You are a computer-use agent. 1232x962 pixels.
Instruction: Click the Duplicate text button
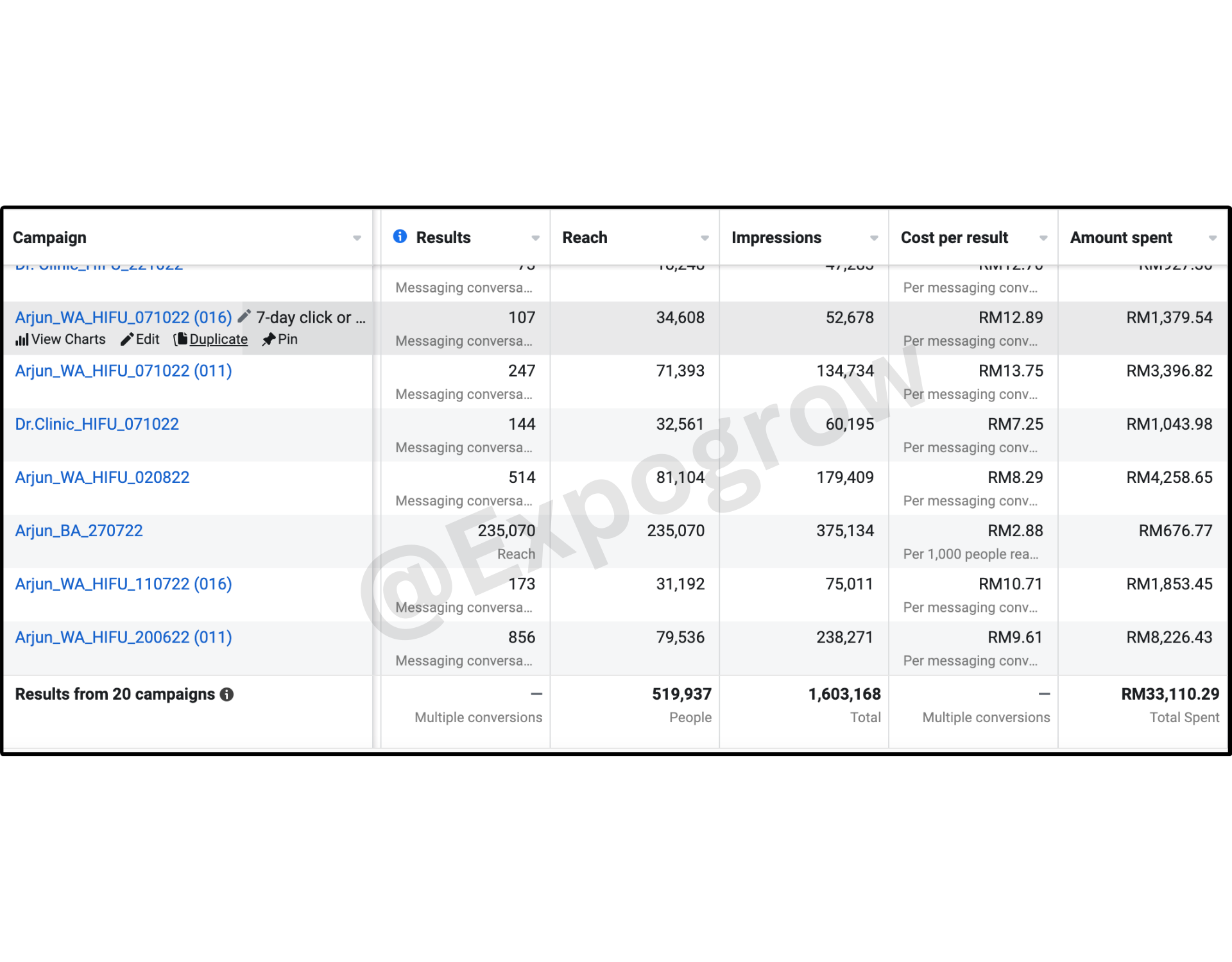(218, 339)
